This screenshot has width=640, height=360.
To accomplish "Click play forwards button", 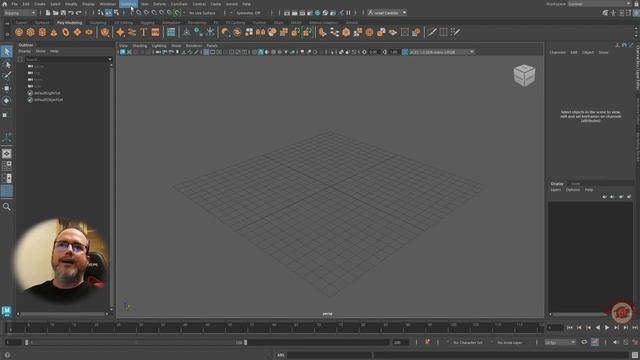I will (607, 327).
